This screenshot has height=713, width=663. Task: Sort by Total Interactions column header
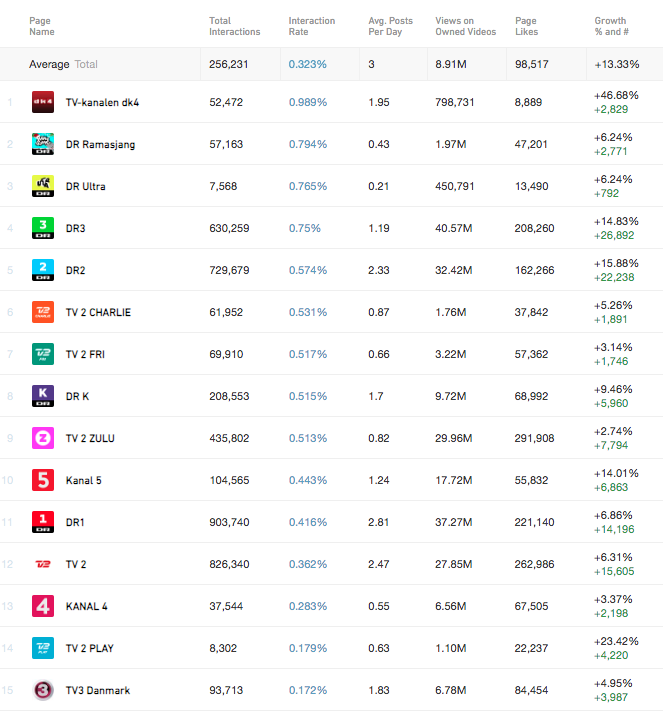pyautogui.click(x=234, y=26)
